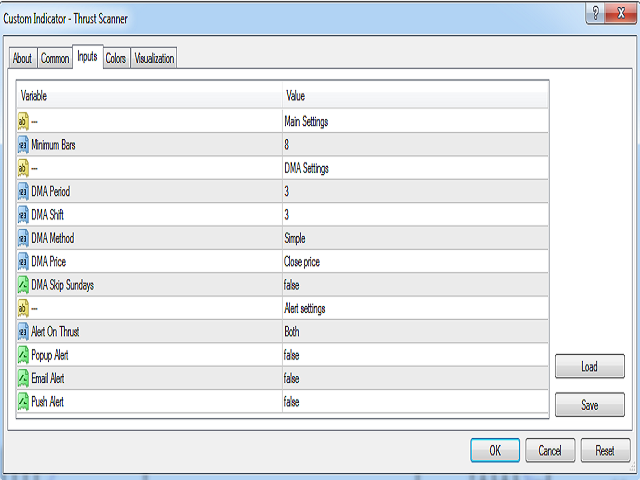Click the Alert On Thrust variable icon
Image resolution: width=640 pixels, height=480 pixels.
click(23, 331)
